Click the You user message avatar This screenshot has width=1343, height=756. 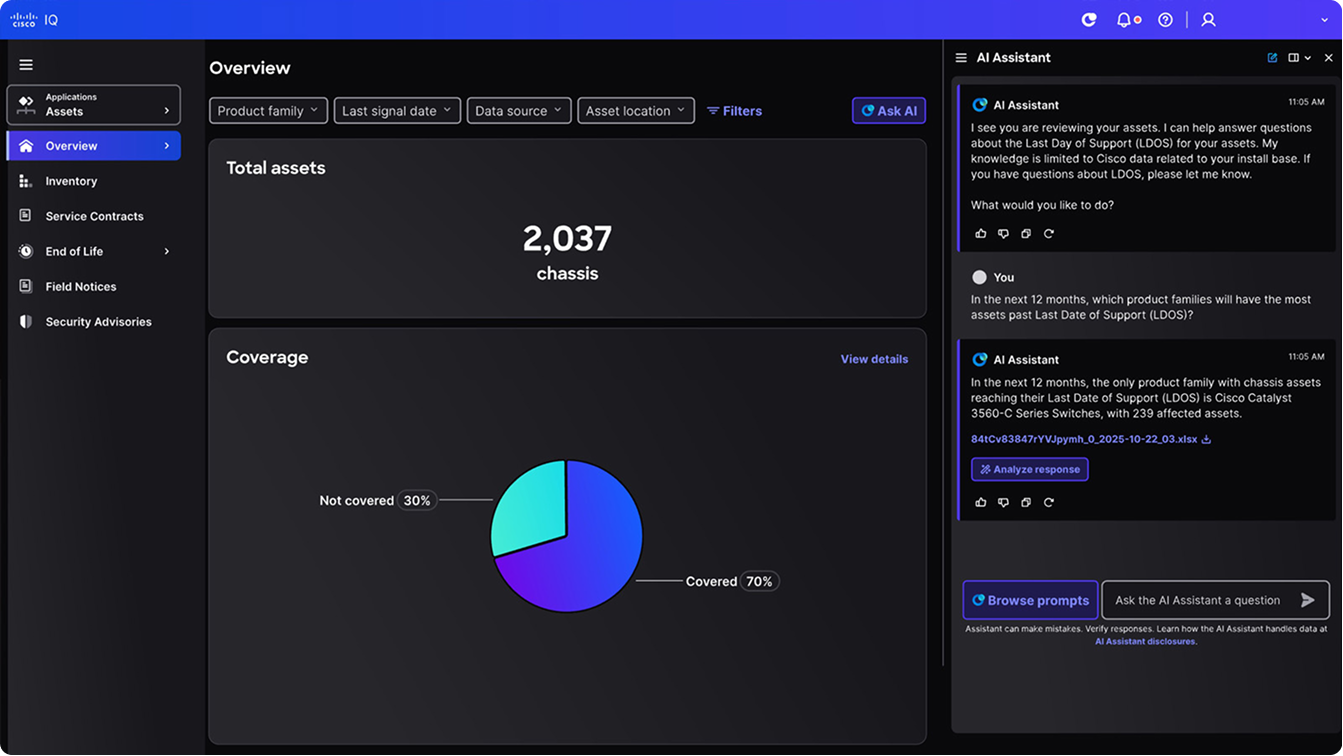click(979, 277)
